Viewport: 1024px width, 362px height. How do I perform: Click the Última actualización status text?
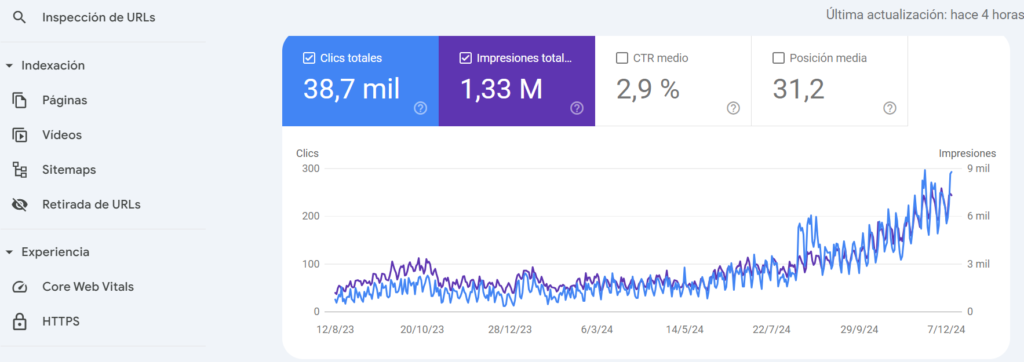925,15
